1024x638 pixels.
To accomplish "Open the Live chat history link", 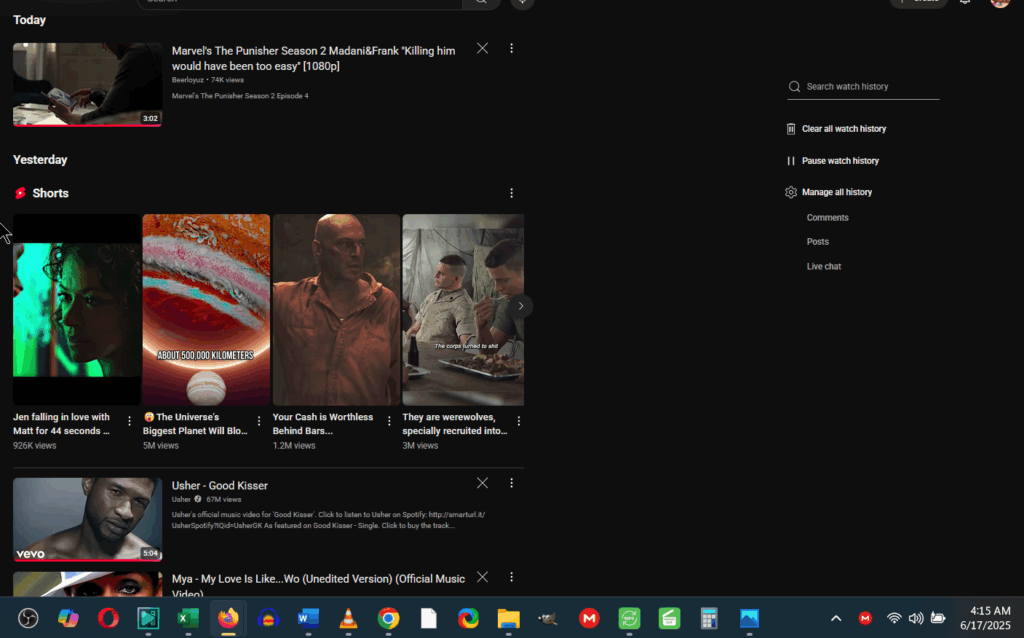I will [824, 266].
